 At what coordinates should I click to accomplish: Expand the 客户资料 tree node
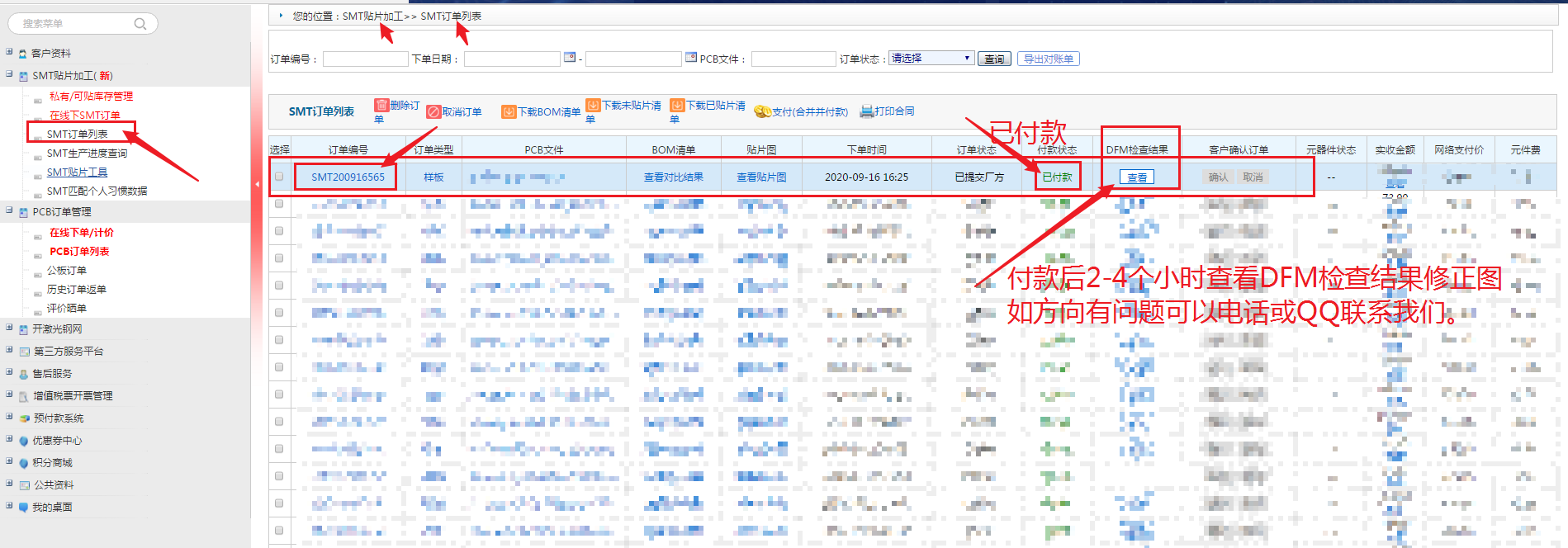click(x=9, y=53)
